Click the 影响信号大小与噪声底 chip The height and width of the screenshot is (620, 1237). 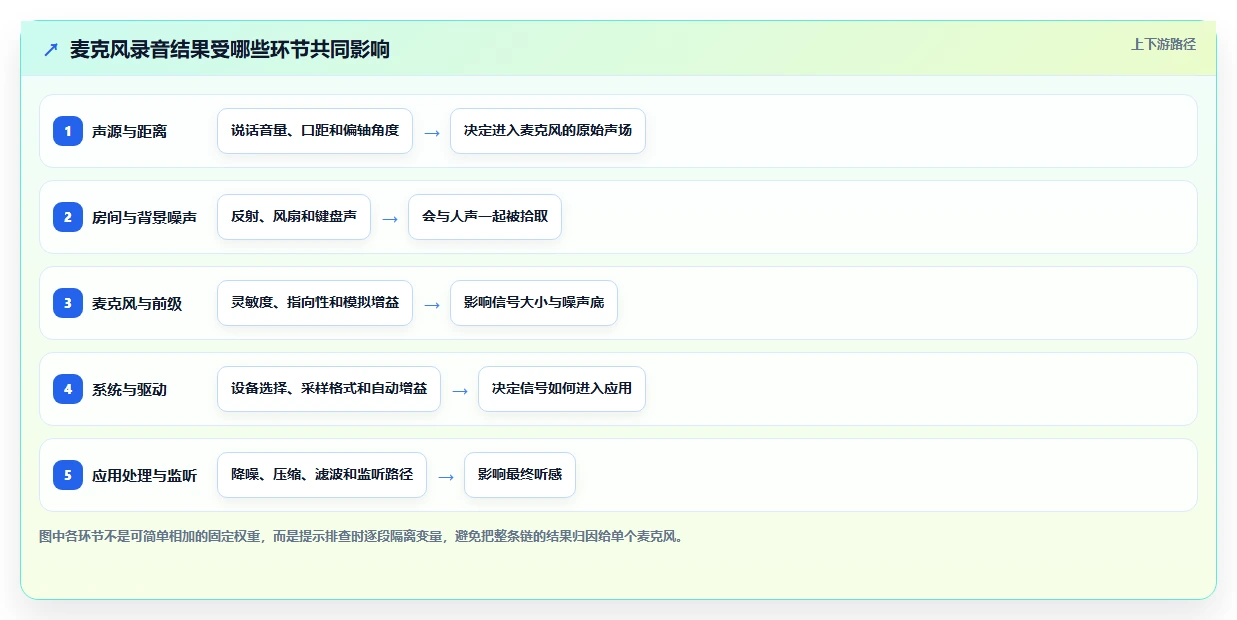534,303
